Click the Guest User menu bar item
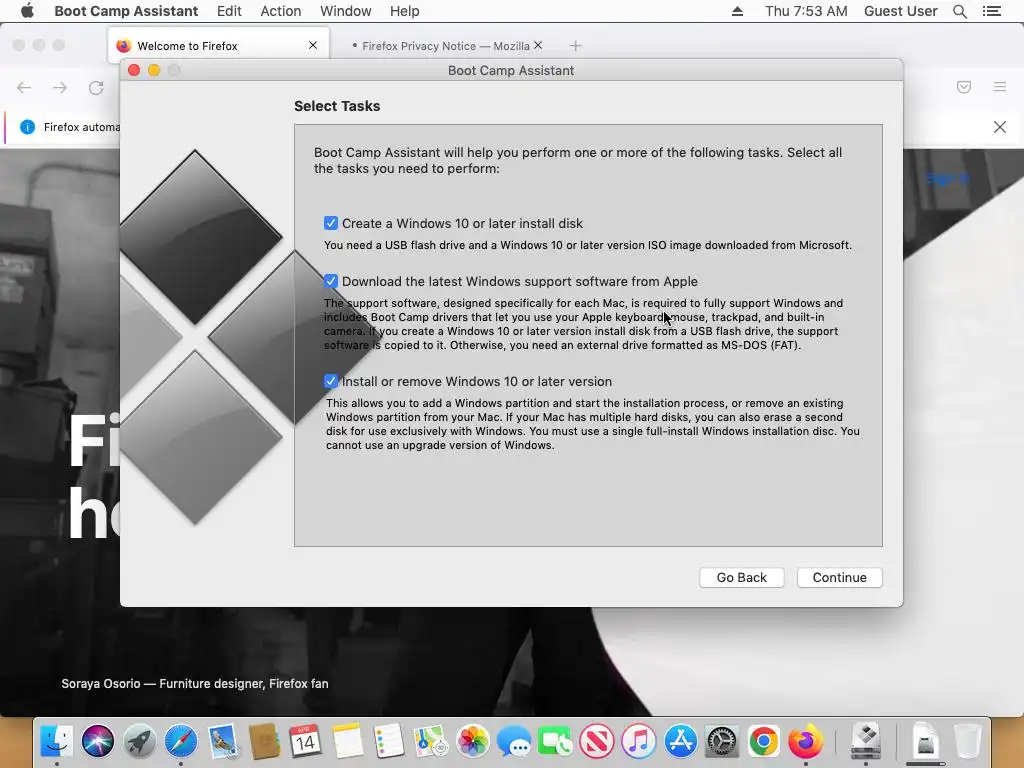 tap(901, 11)
